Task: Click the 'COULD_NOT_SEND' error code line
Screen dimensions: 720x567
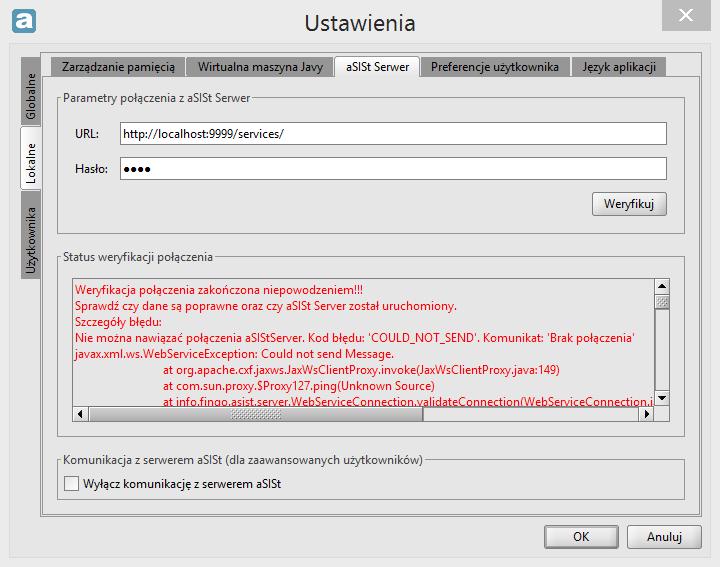Action: (x=354, y=338)
